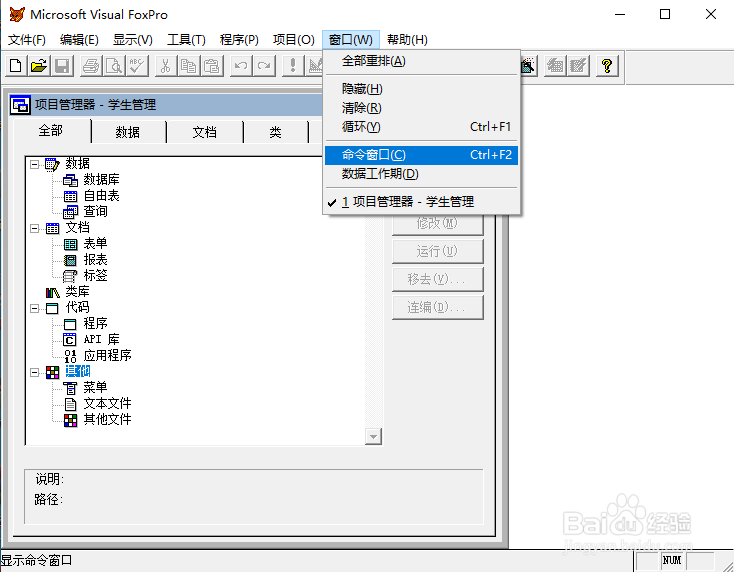Open the 文件(F) menu
Screen dimensions: 734x572
(27, 40)
